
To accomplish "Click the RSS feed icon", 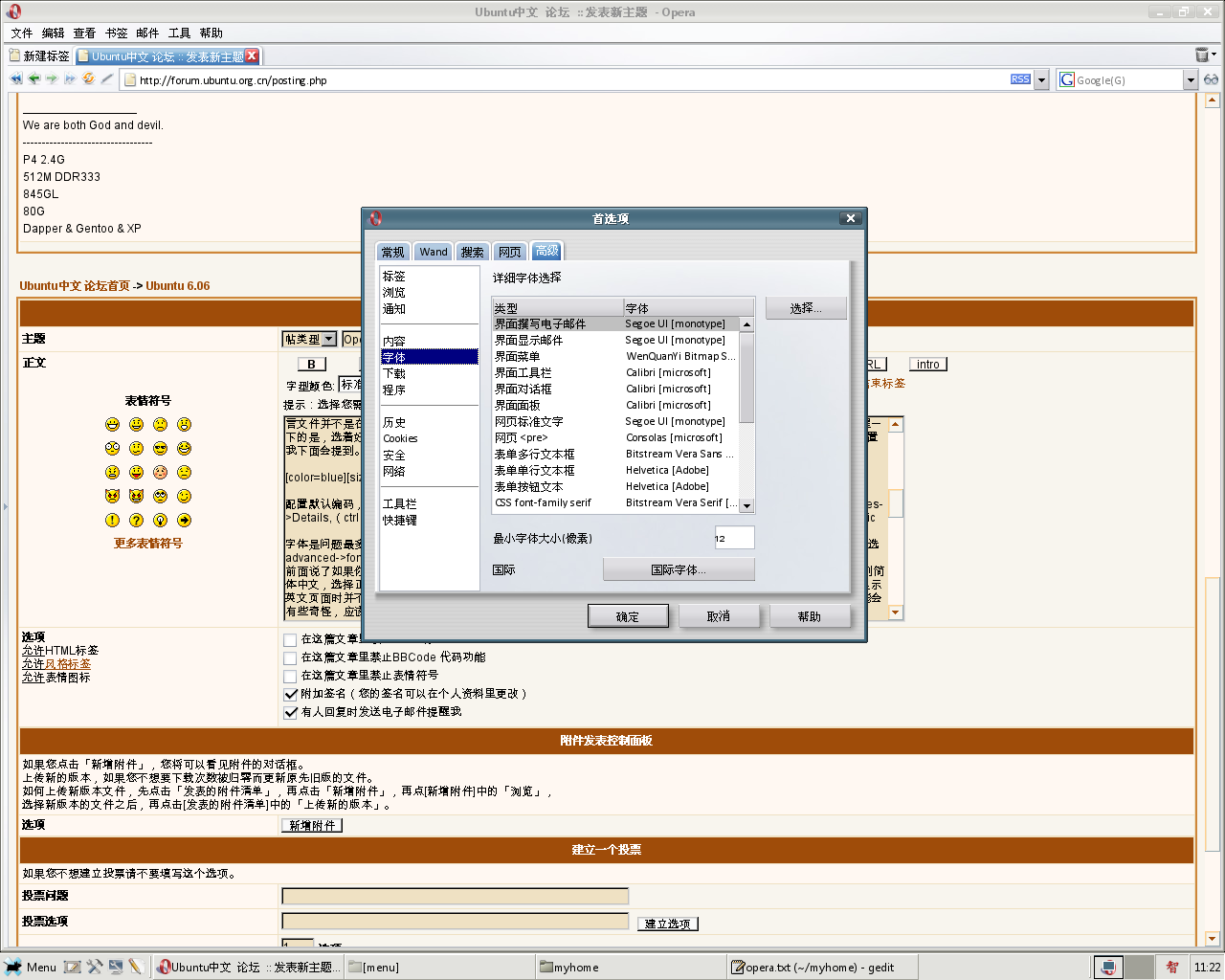I will (1020, 79).
